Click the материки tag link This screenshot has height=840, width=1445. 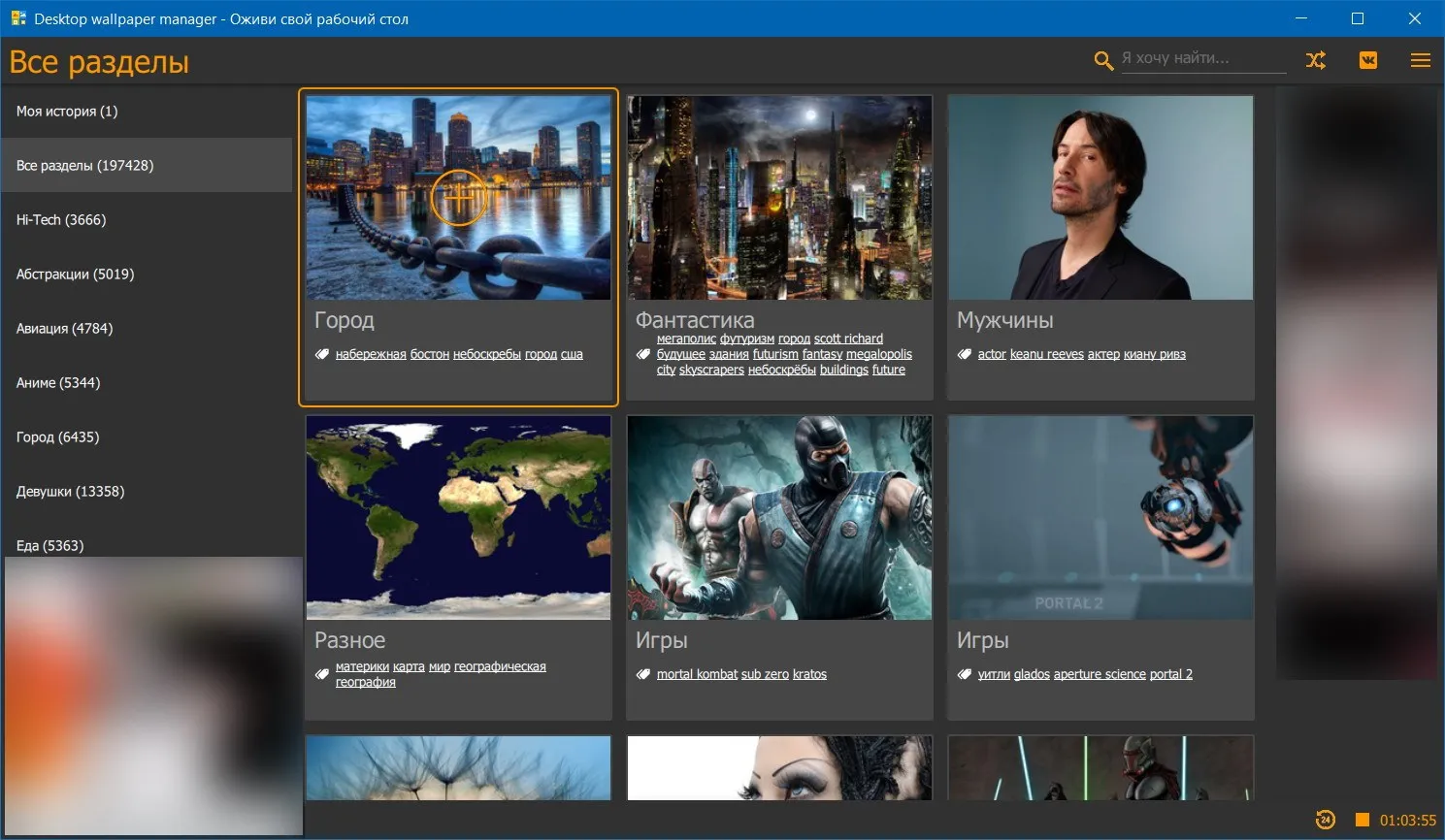pos(362,666)
